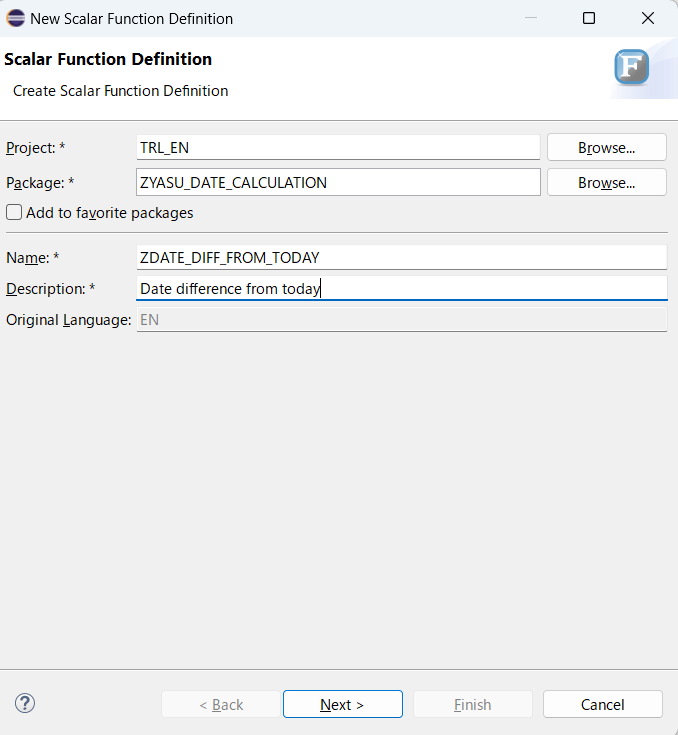678x735 pixels.
Task: Close the dialog with the X button
Action: (x=648, y=18)
